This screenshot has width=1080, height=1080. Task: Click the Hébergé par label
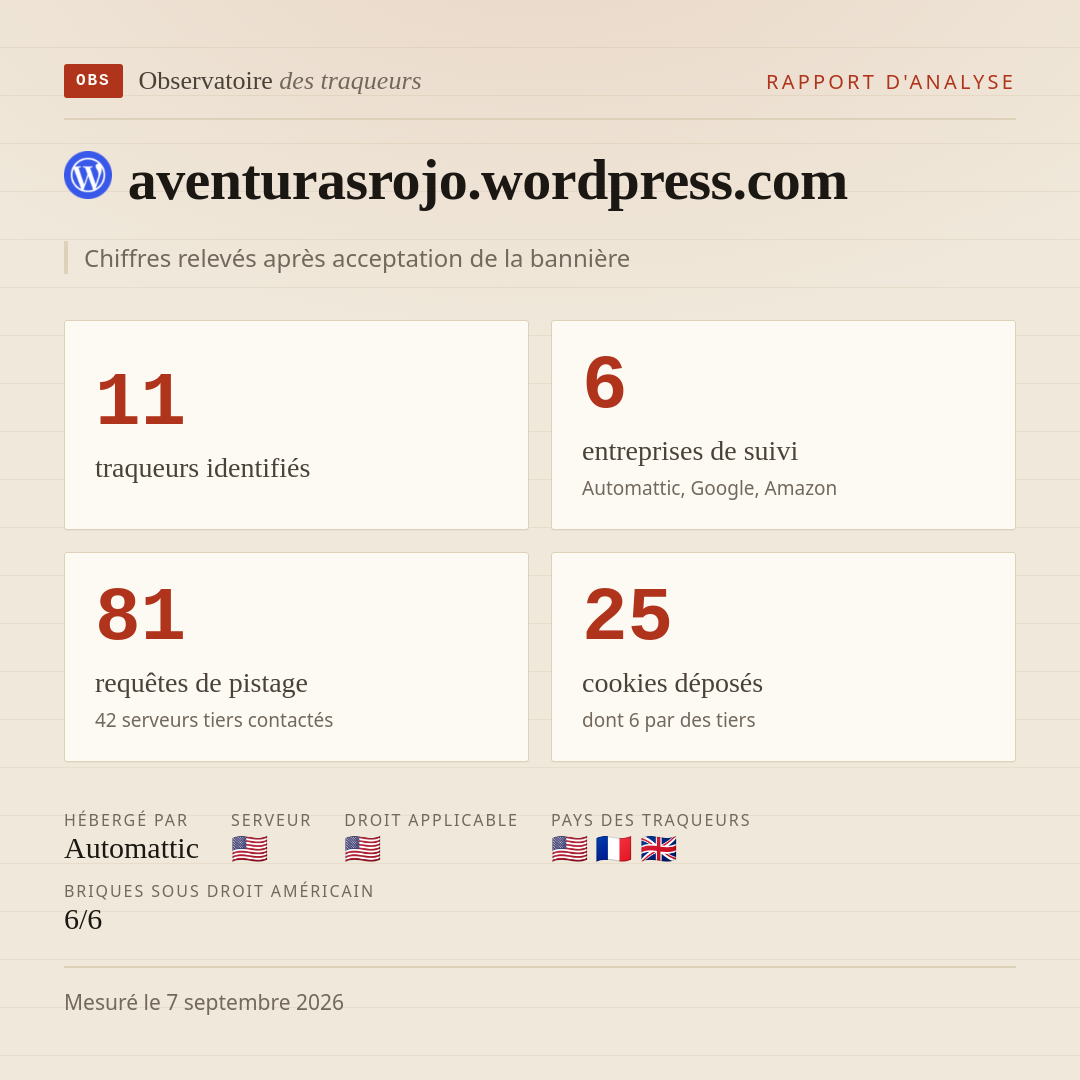click(126, 820)
